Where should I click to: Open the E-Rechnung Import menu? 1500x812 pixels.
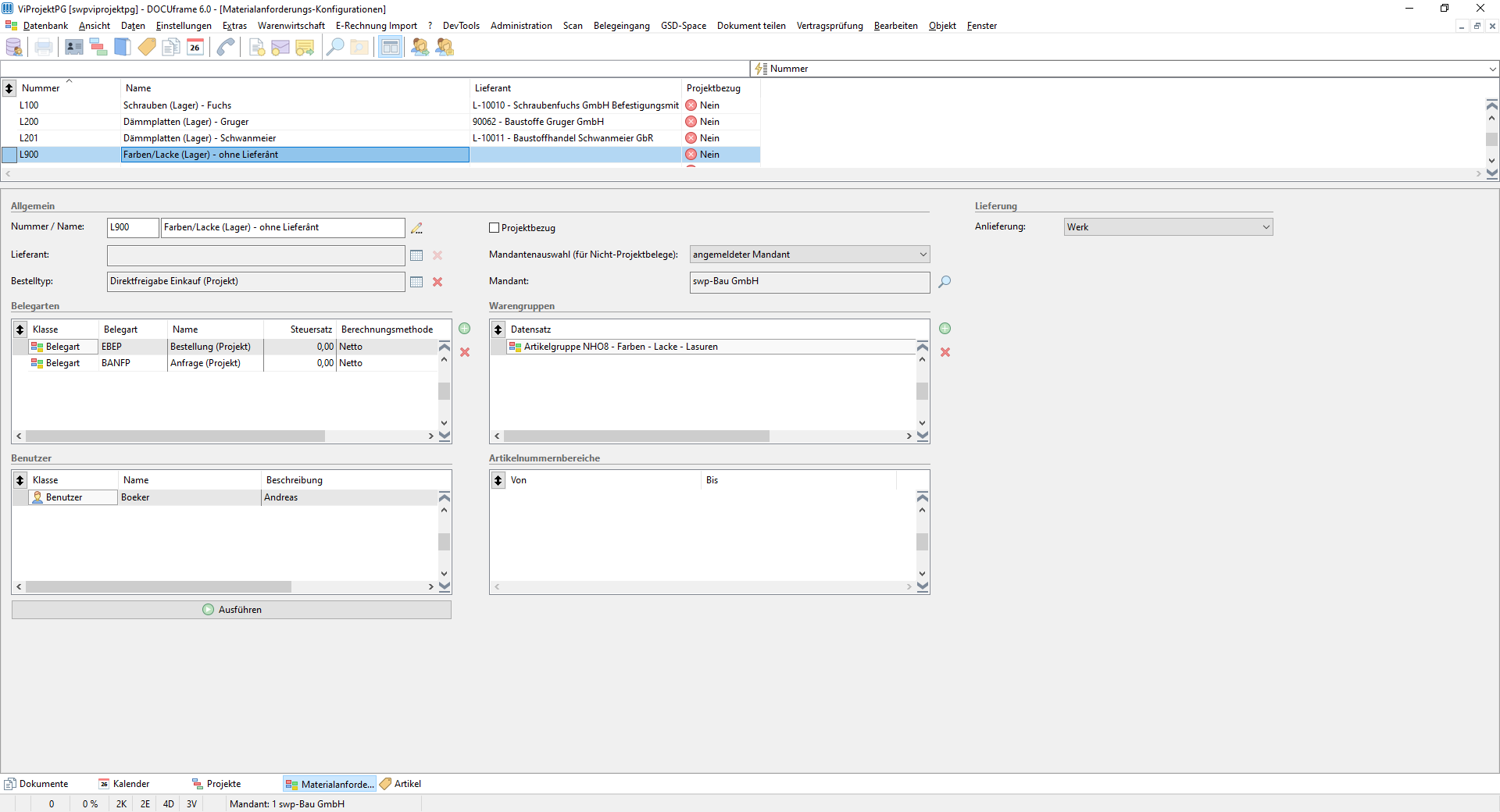(x=377, y=26)
